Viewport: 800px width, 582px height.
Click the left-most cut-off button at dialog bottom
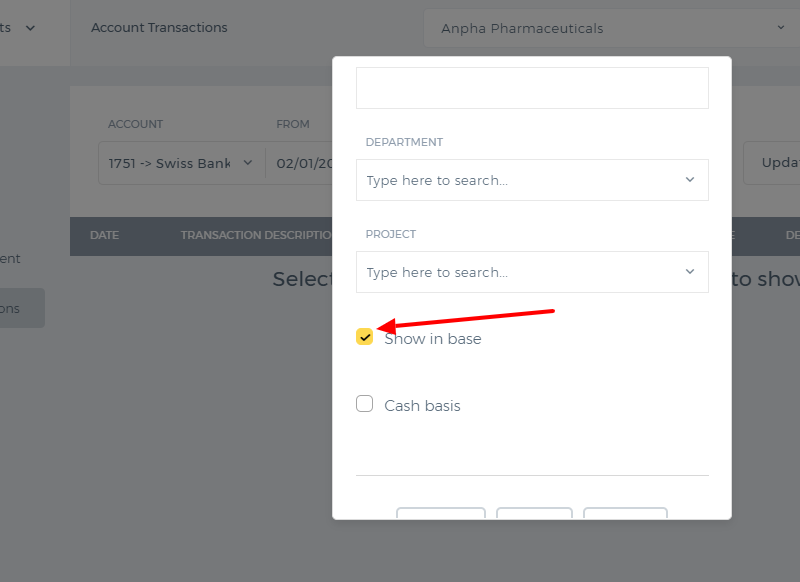pyautogui.click(x=441, y=513)
